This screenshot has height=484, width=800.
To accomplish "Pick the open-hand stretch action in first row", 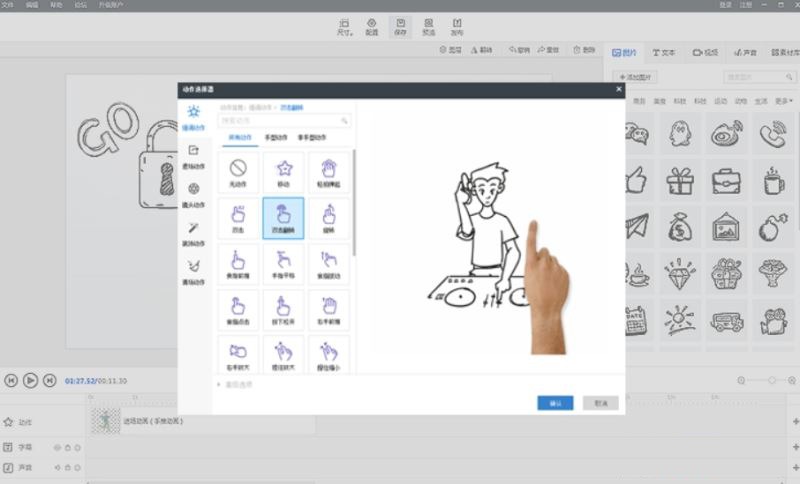I will coord(329,172).
